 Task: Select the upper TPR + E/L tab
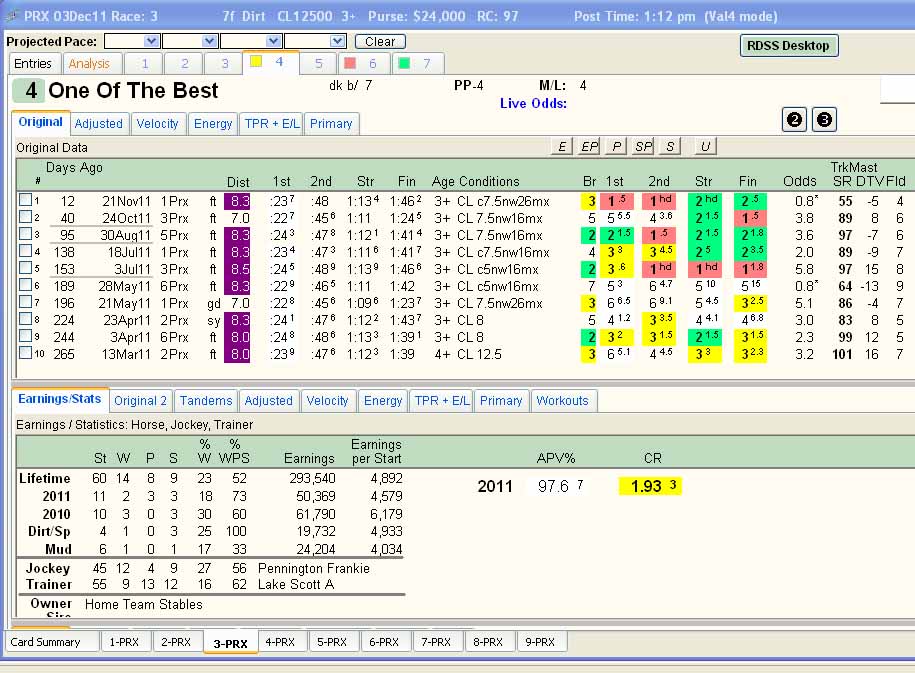(x=271, y=124)
